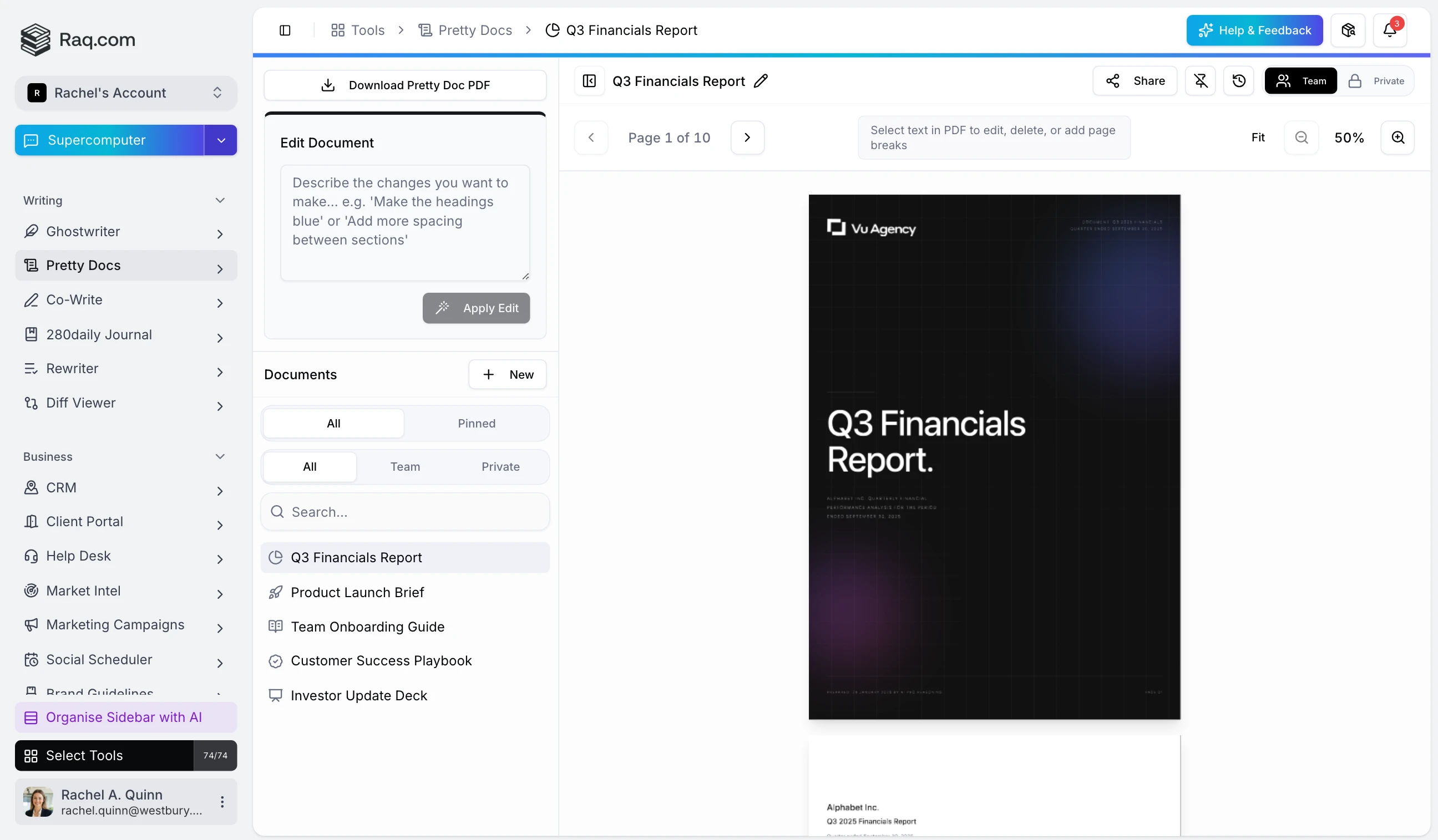Open Customer Success Playbook document

pos(405,661)
